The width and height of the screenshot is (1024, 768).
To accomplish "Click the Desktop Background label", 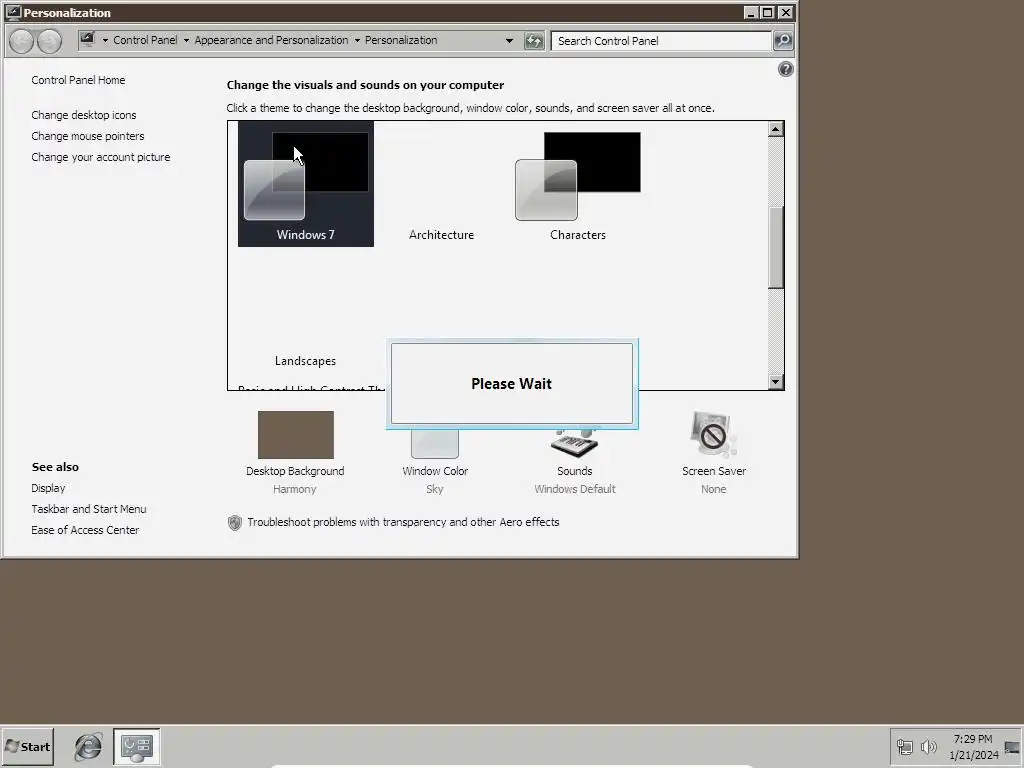I will [295, 471].
